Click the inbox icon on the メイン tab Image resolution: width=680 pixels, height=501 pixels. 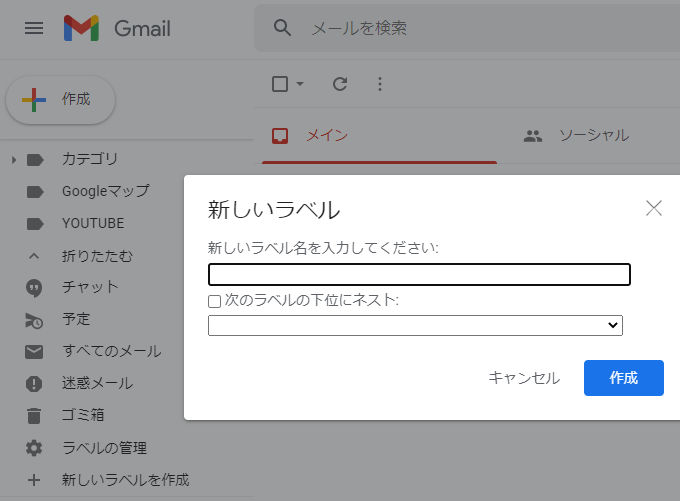[x=280, y=136]
